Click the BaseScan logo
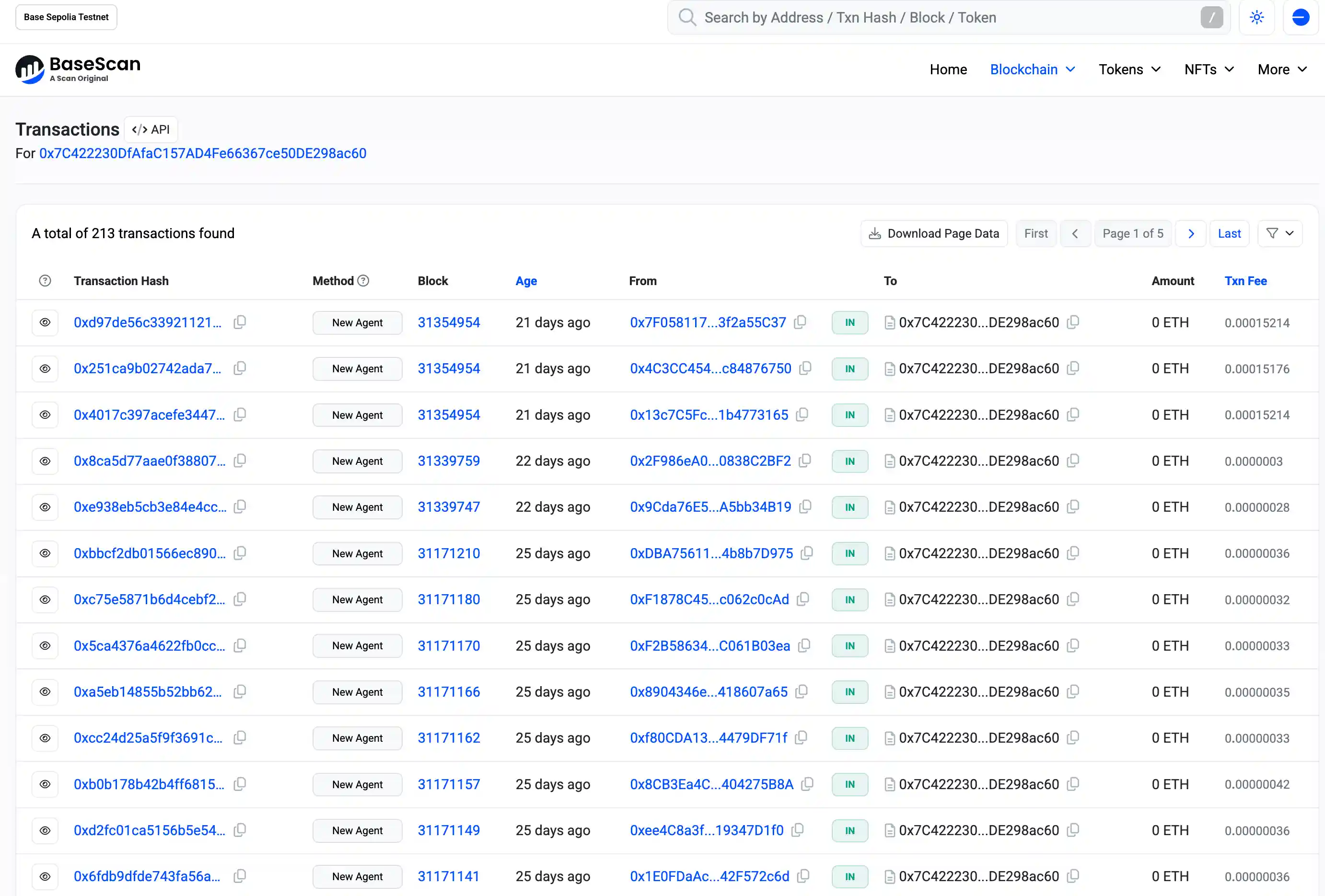 [78, 69]
